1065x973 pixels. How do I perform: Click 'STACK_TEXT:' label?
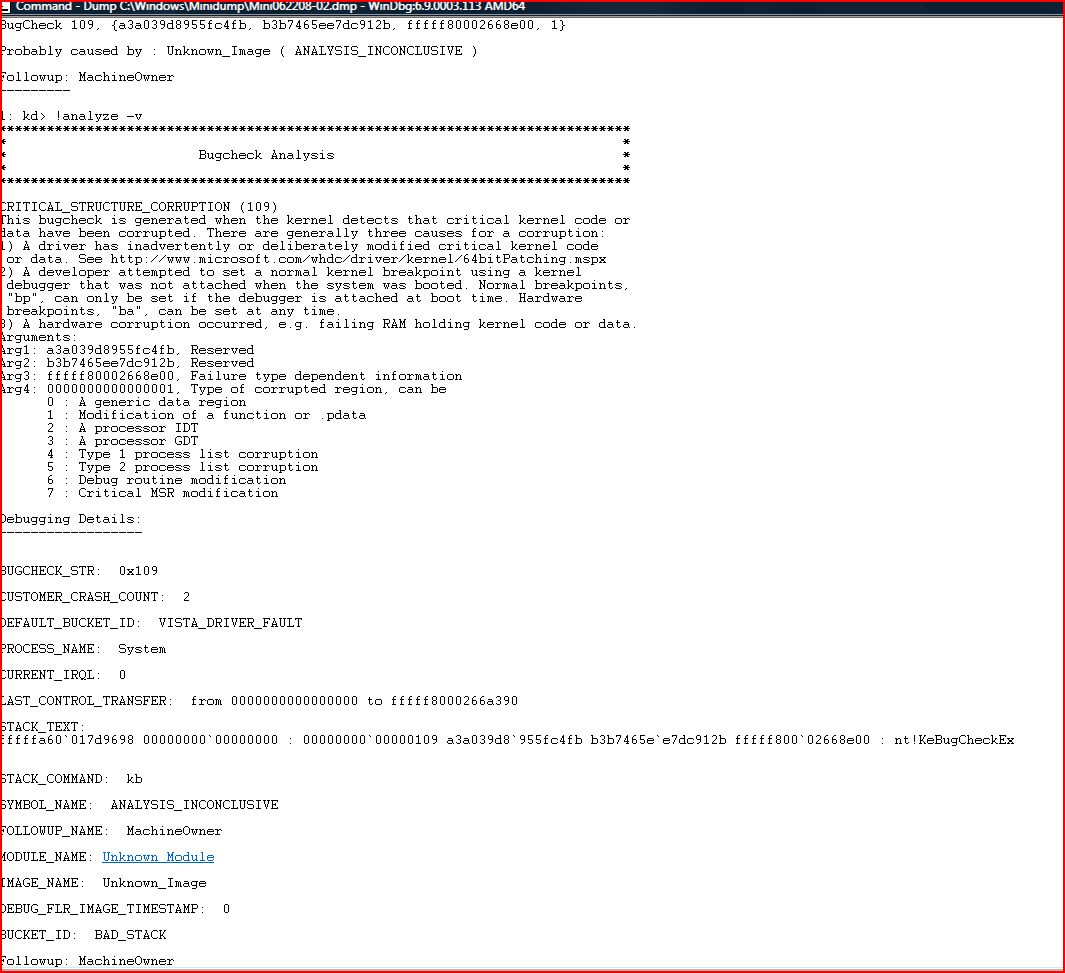pos(43,727)
